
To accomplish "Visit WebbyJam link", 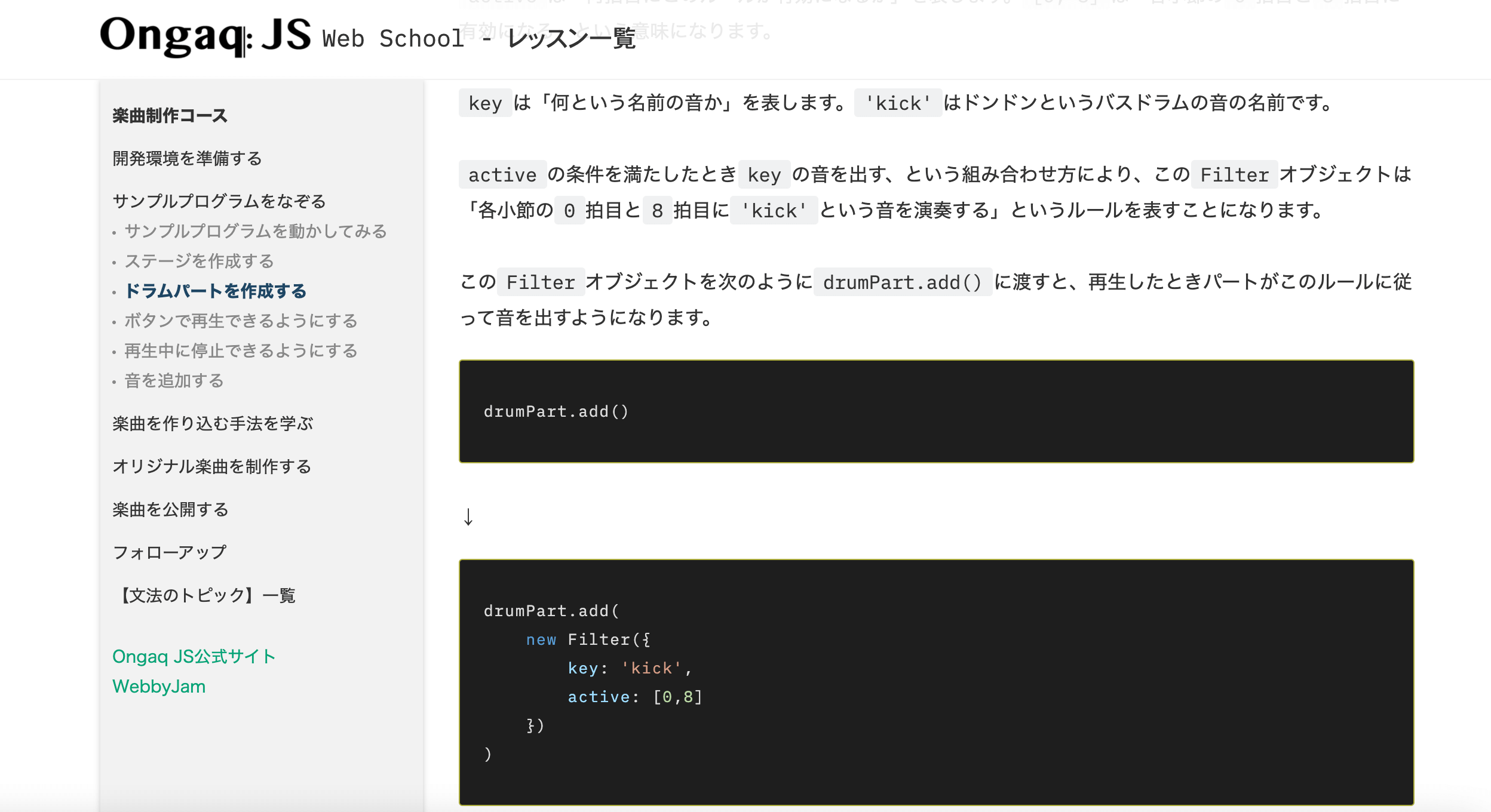I will (x=159, y=687).
